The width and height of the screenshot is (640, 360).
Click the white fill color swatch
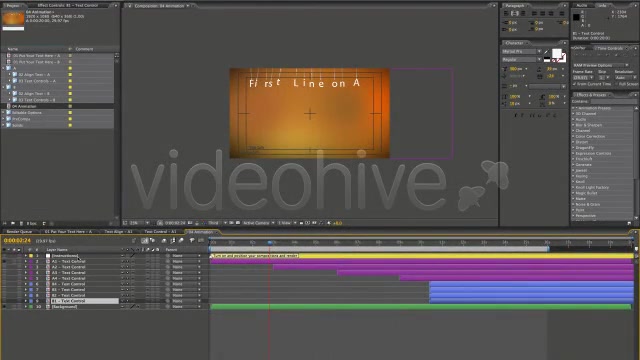coord(556,53)
